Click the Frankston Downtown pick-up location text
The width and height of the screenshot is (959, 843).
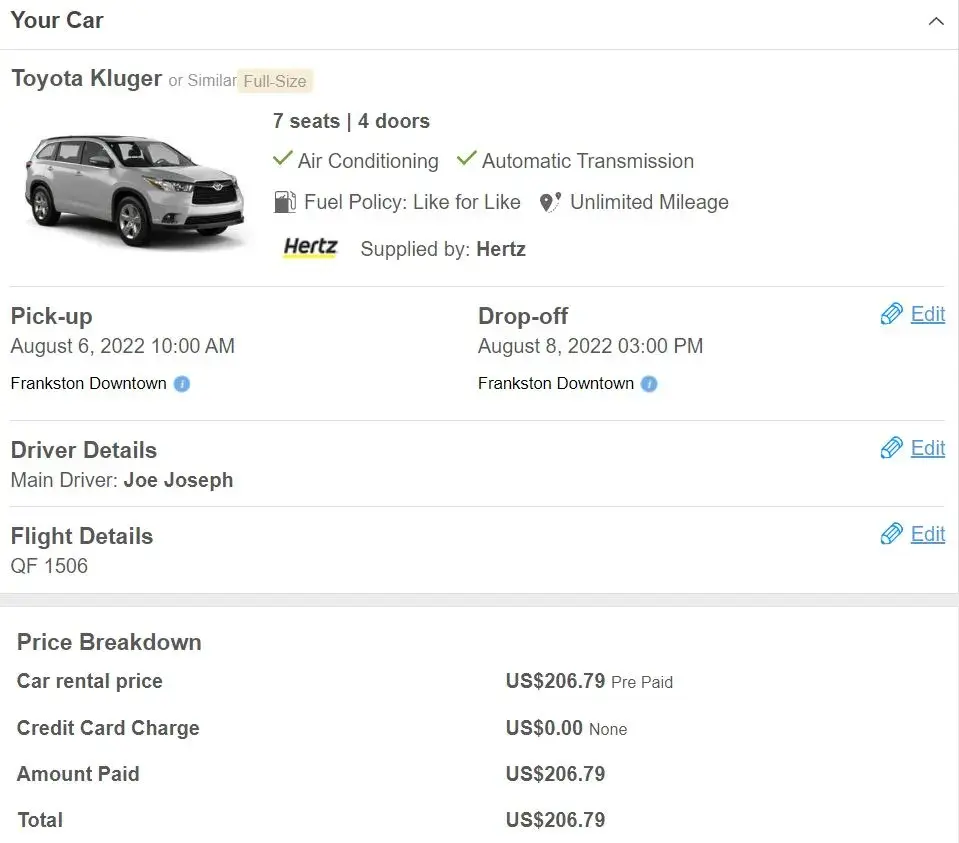click(88, 384)
